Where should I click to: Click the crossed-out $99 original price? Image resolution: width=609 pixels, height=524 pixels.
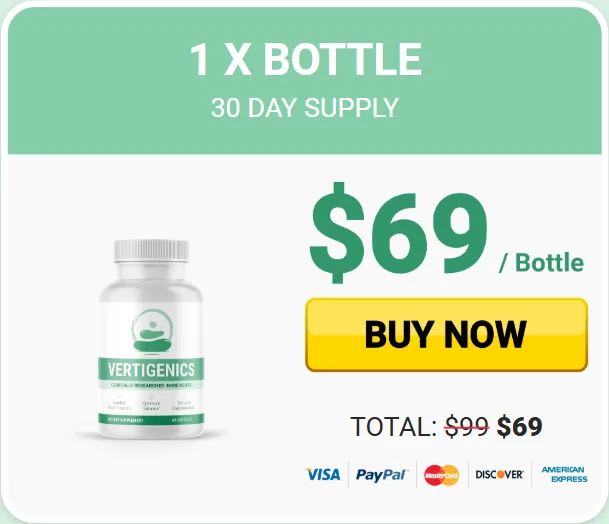tap(466, 426)
